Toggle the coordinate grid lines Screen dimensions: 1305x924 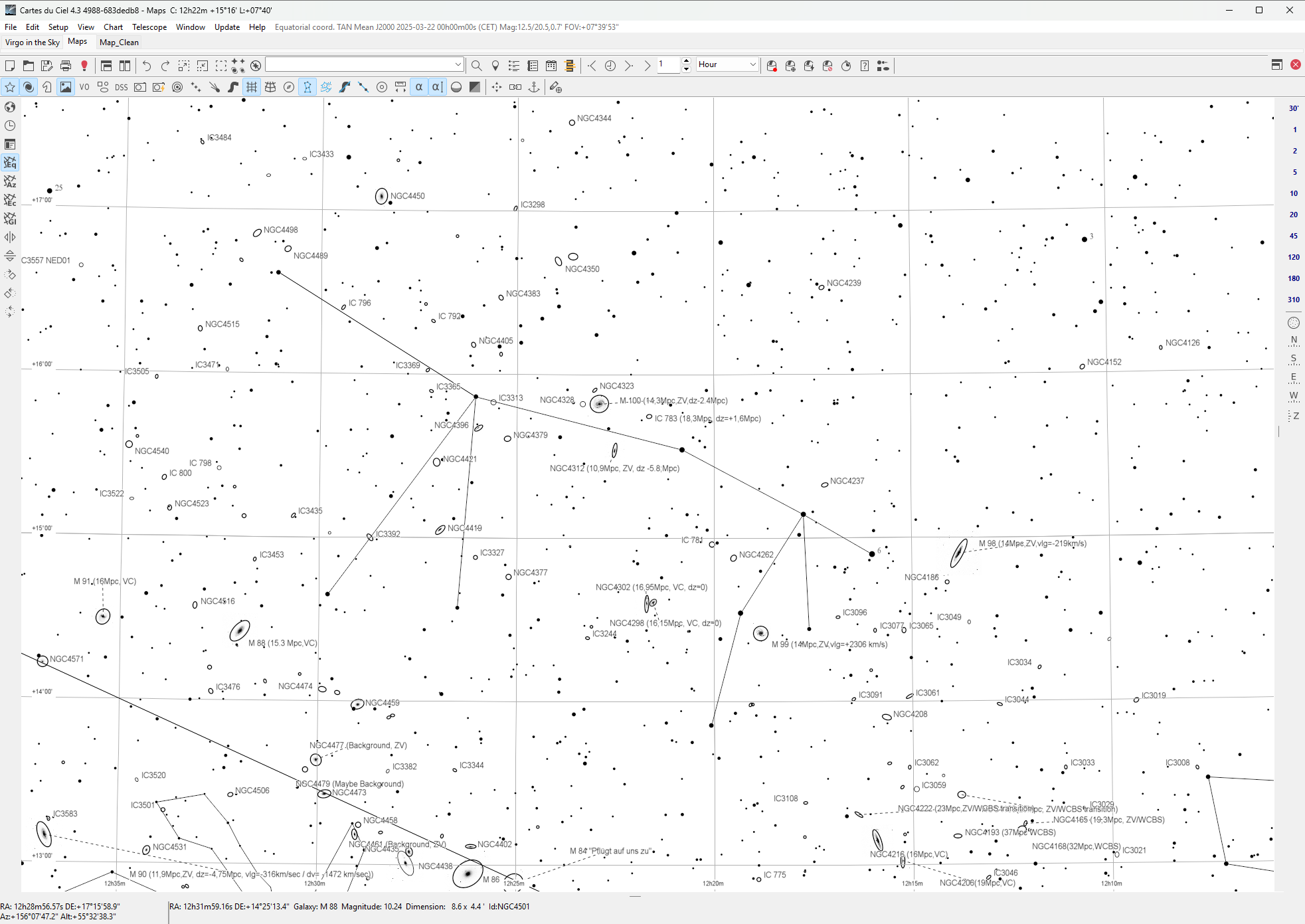pos(252,87)
